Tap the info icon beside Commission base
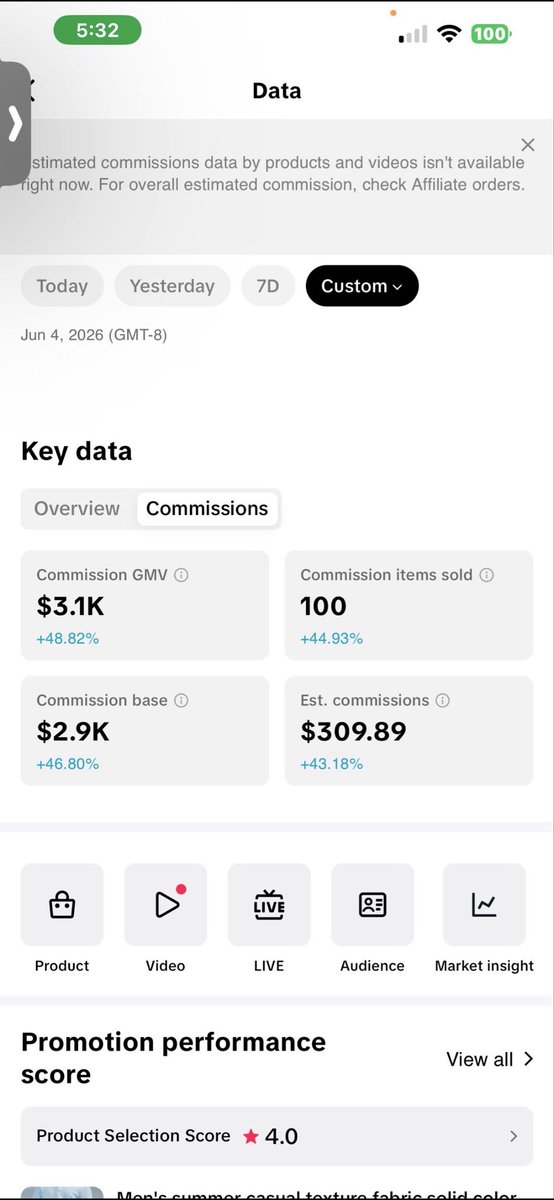The height and width of the screenshot is (1200, 554). point(181,701)
